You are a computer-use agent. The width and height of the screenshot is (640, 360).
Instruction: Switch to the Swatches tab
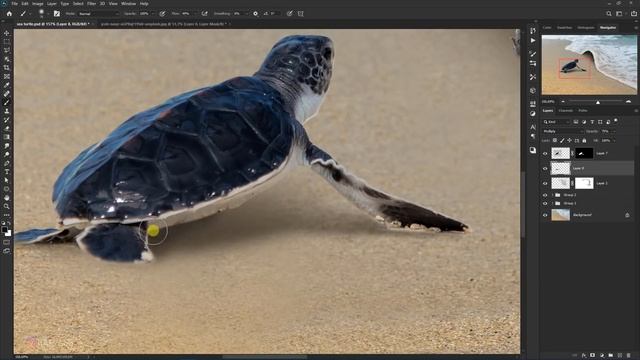click(x=564, y=27)
